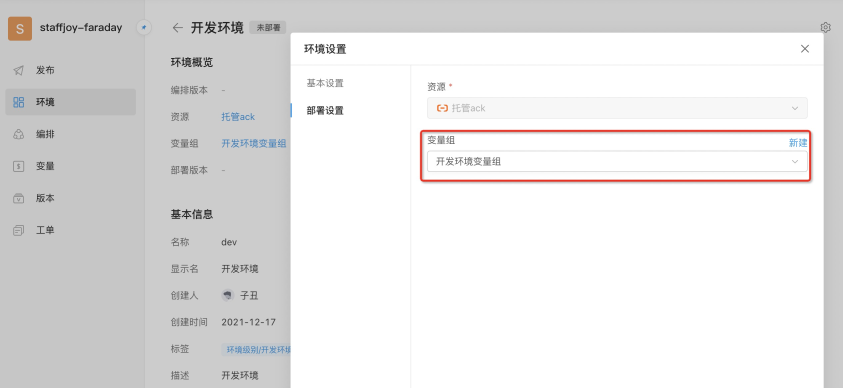This screenshot has width=843, height=388.
Task: Click the 开发环境变量组 select box
Action: (617, 161)
